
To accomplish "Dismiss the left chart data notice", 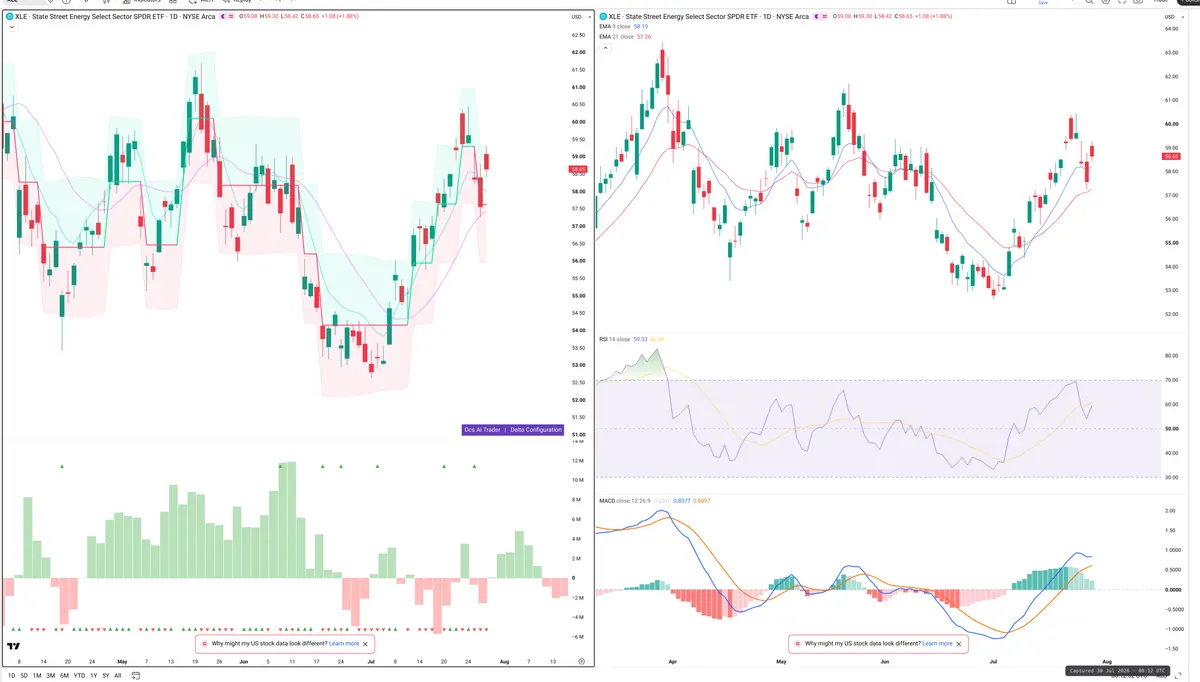I will tap(367, 644).
